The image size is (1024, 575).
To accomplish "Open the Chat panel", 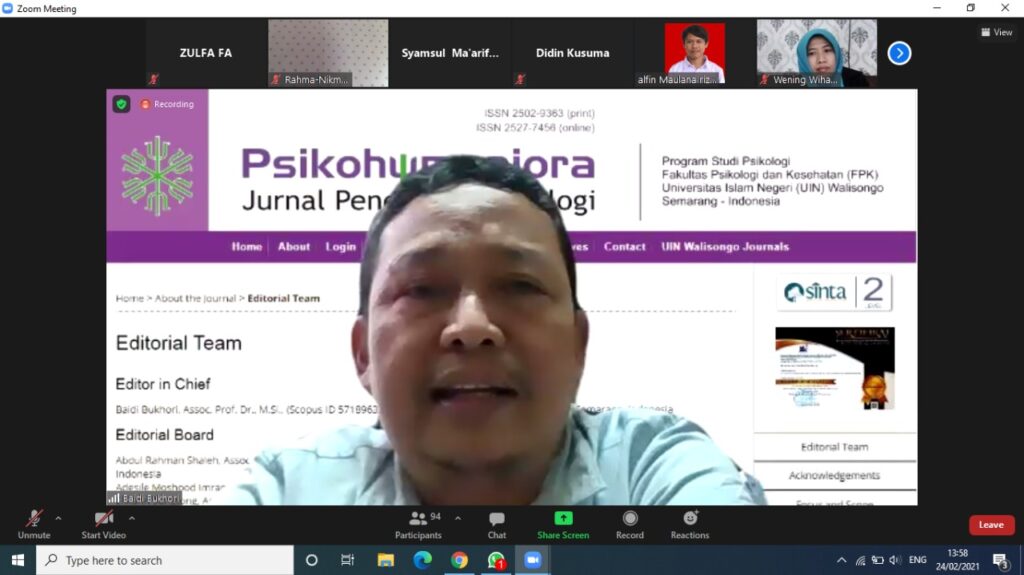I will pyautogui.click(x=496, y=525).
